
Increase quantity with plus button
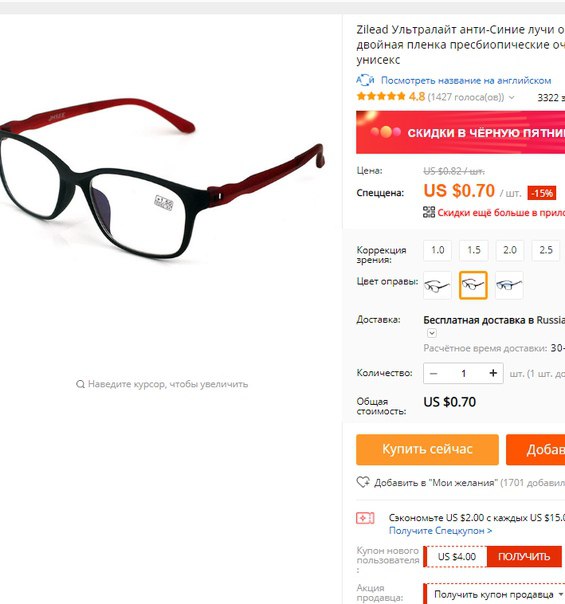pos(493,373)
